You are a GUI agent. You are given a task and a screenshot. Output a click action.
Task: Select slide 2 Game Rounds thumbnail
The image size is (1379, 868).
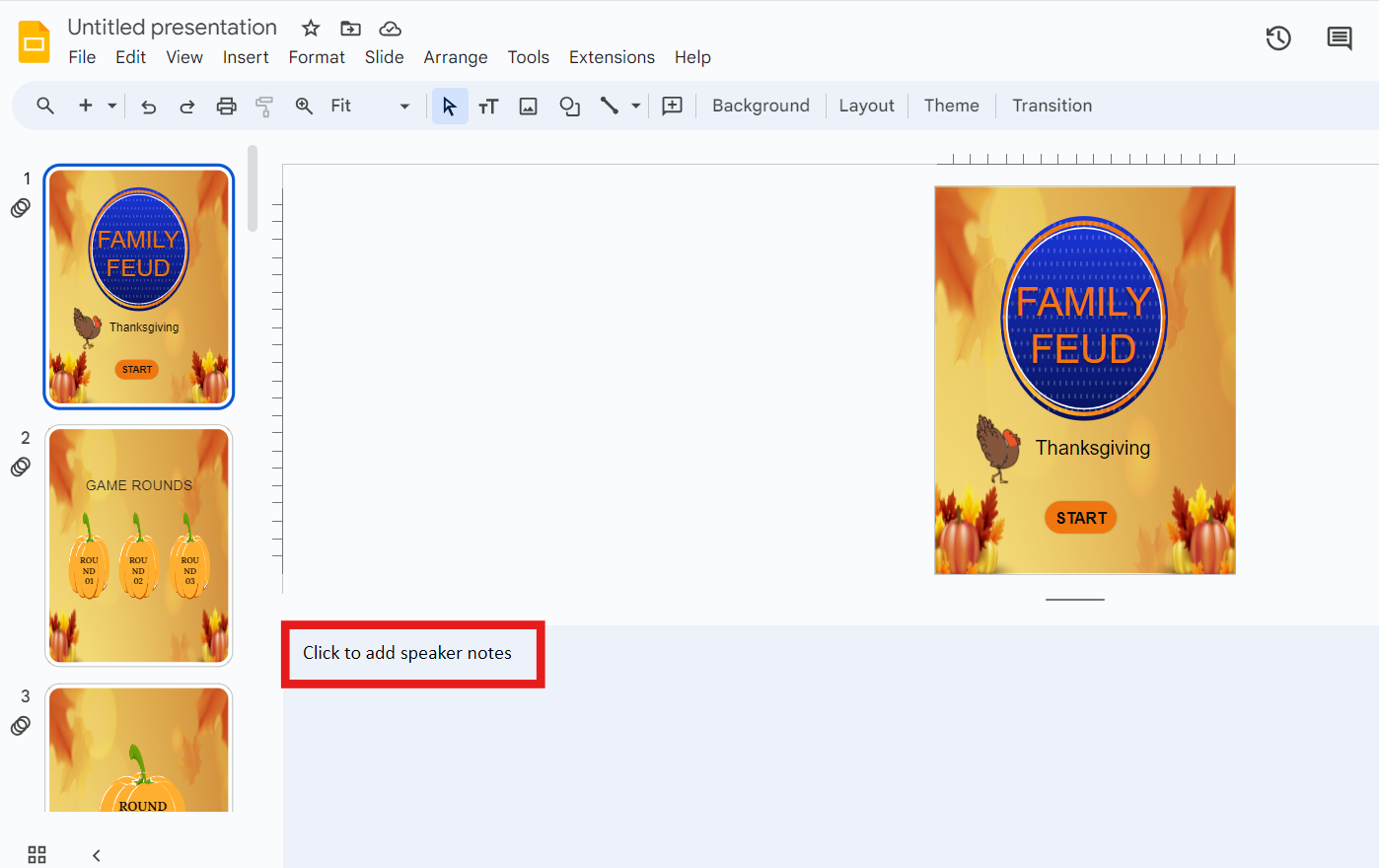pos(139,545)
